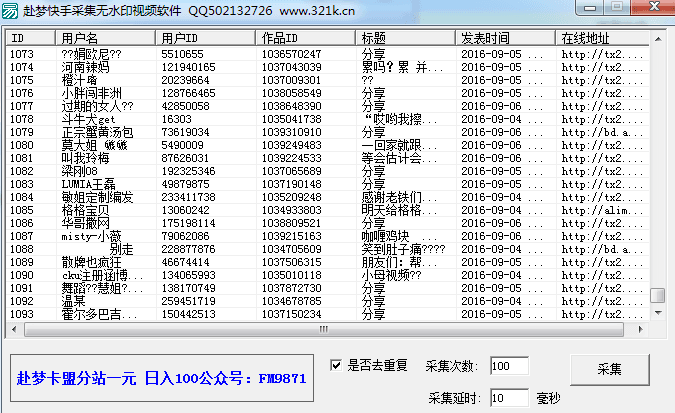
Task: Select the http://alim... address cell
Action: click(602, 210)
